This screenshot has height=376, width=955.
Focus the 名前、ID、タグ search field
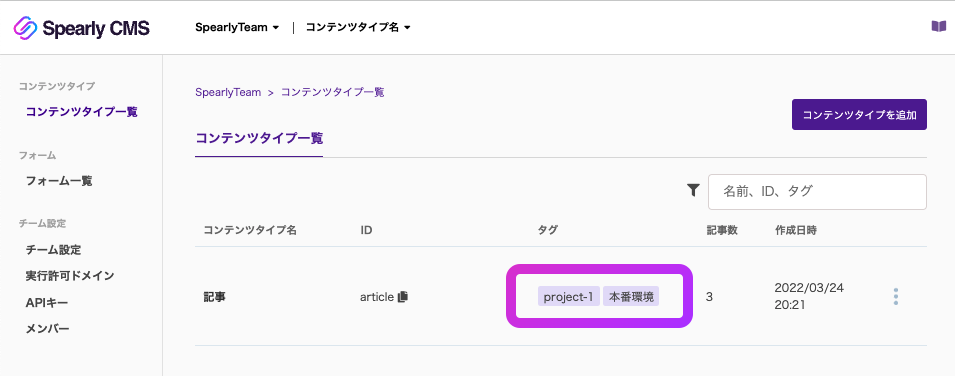click(817, 191)
